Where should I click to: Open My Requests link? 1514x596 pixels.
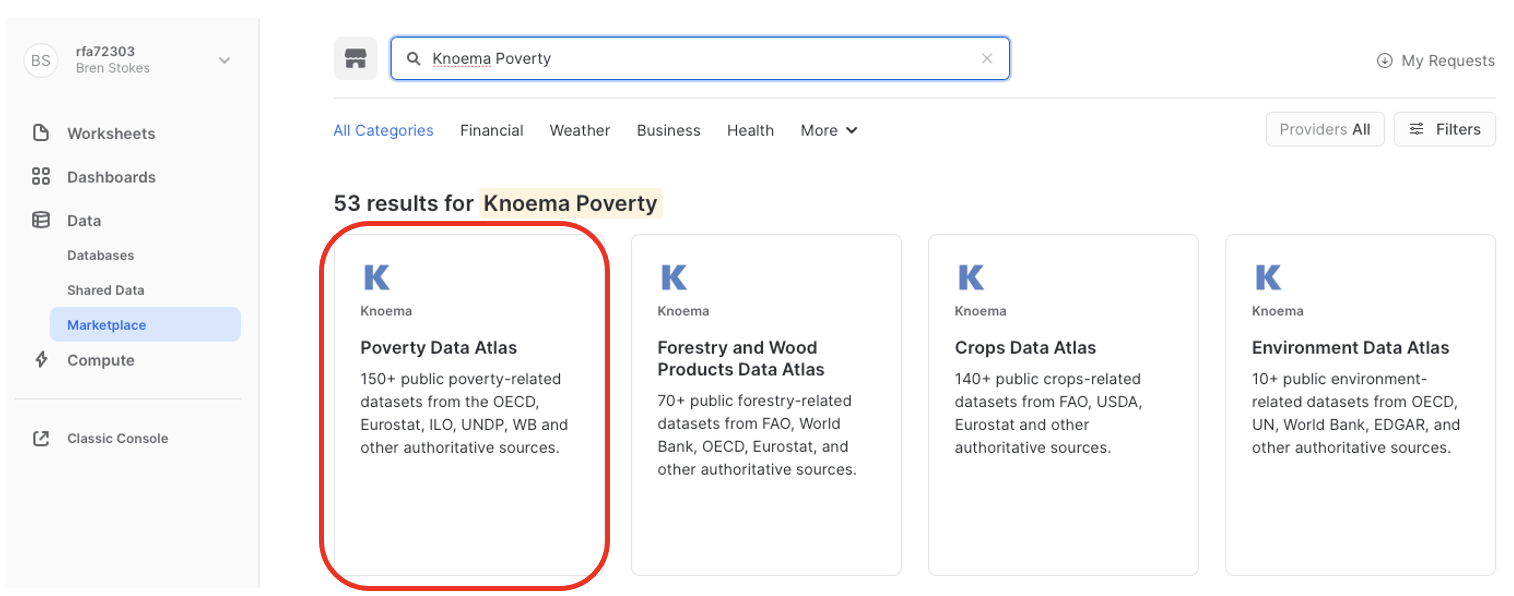point(1436,60)
